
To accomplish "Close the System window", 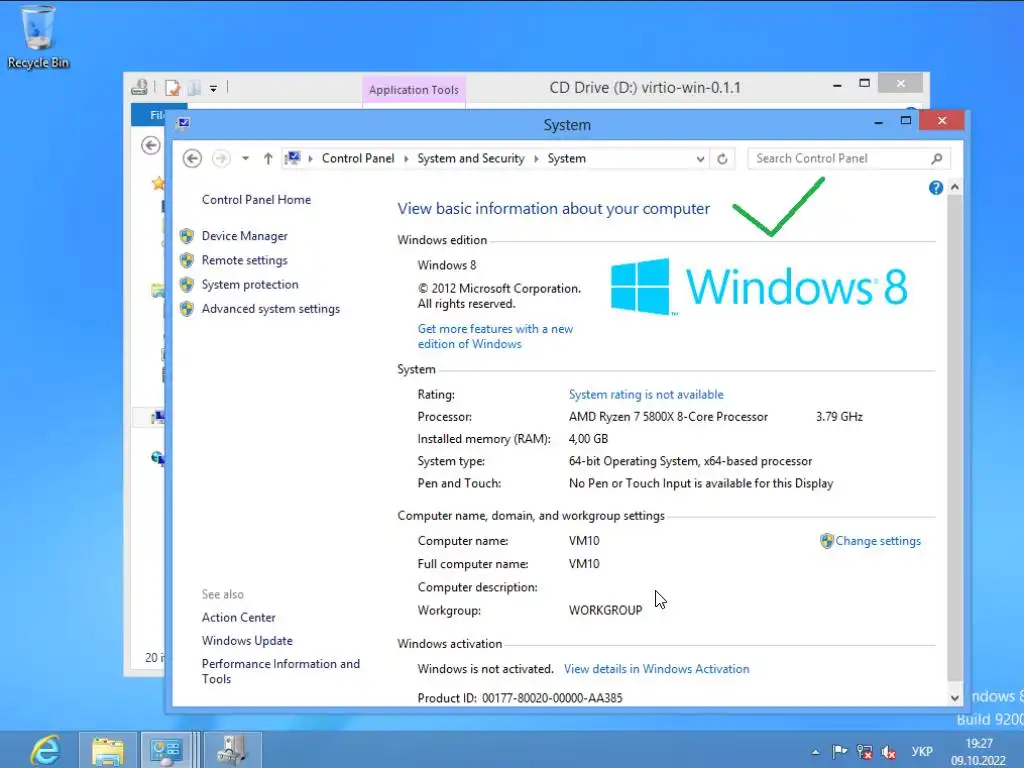I will point(942,120).
